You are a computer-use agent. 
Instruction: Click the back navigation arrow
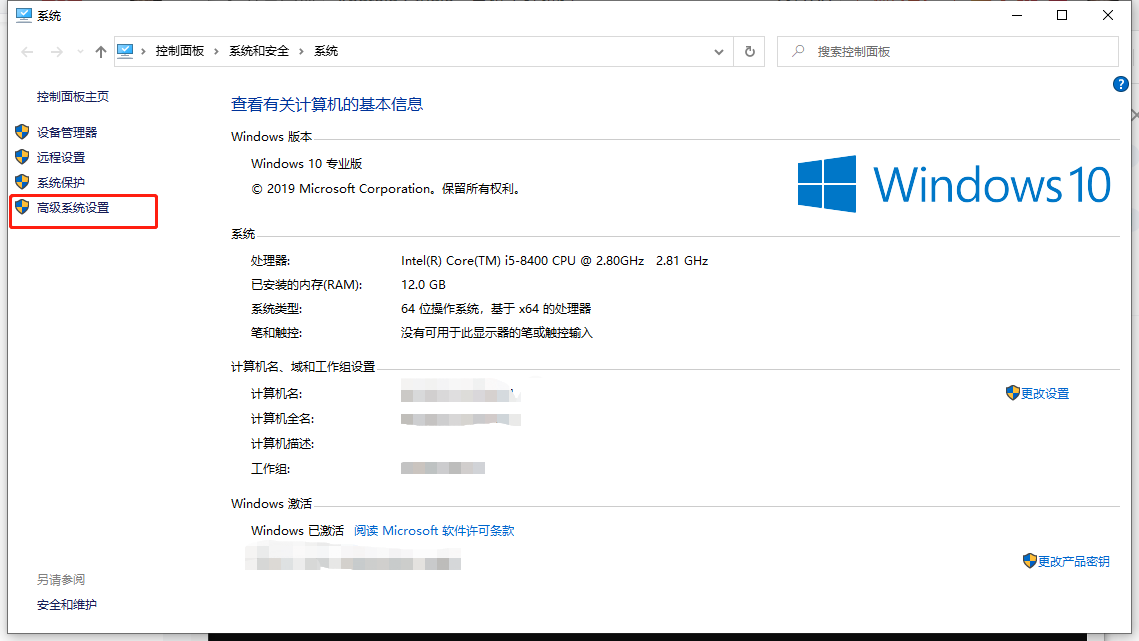(x=28, y=52)
